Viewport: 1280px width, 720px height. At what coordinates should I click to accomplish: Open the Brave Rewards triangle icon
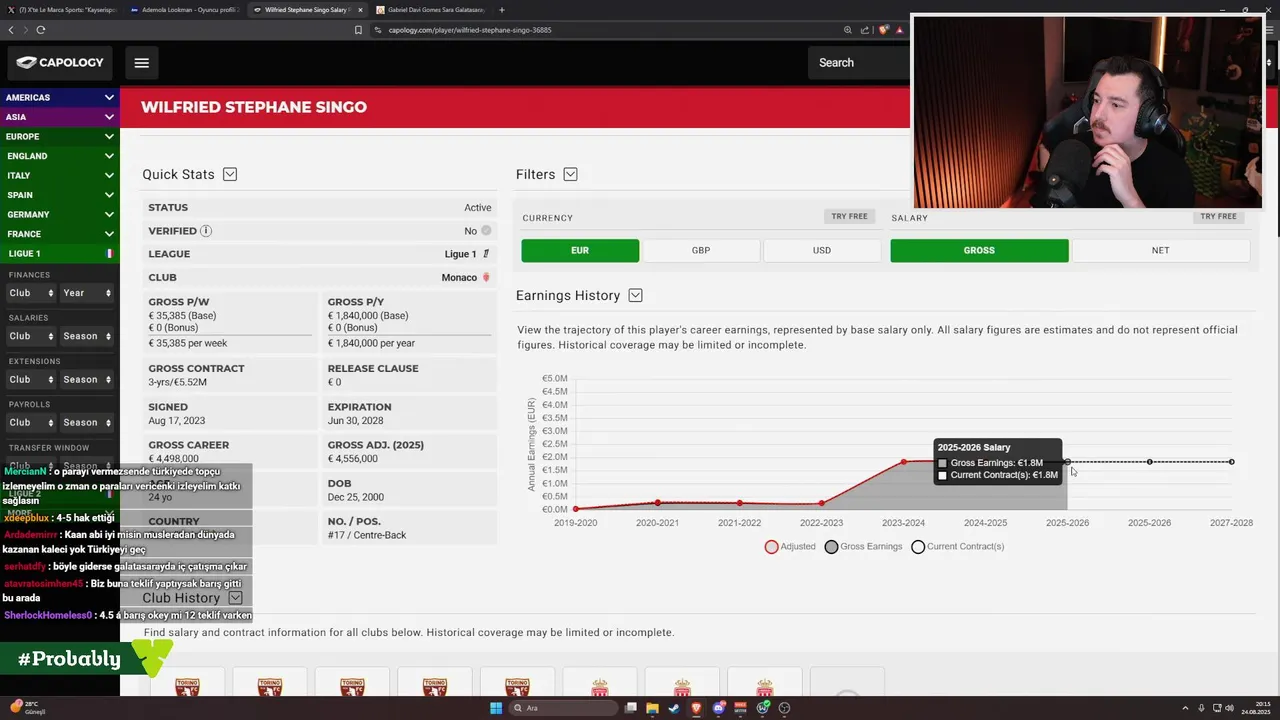coord(900,30)
